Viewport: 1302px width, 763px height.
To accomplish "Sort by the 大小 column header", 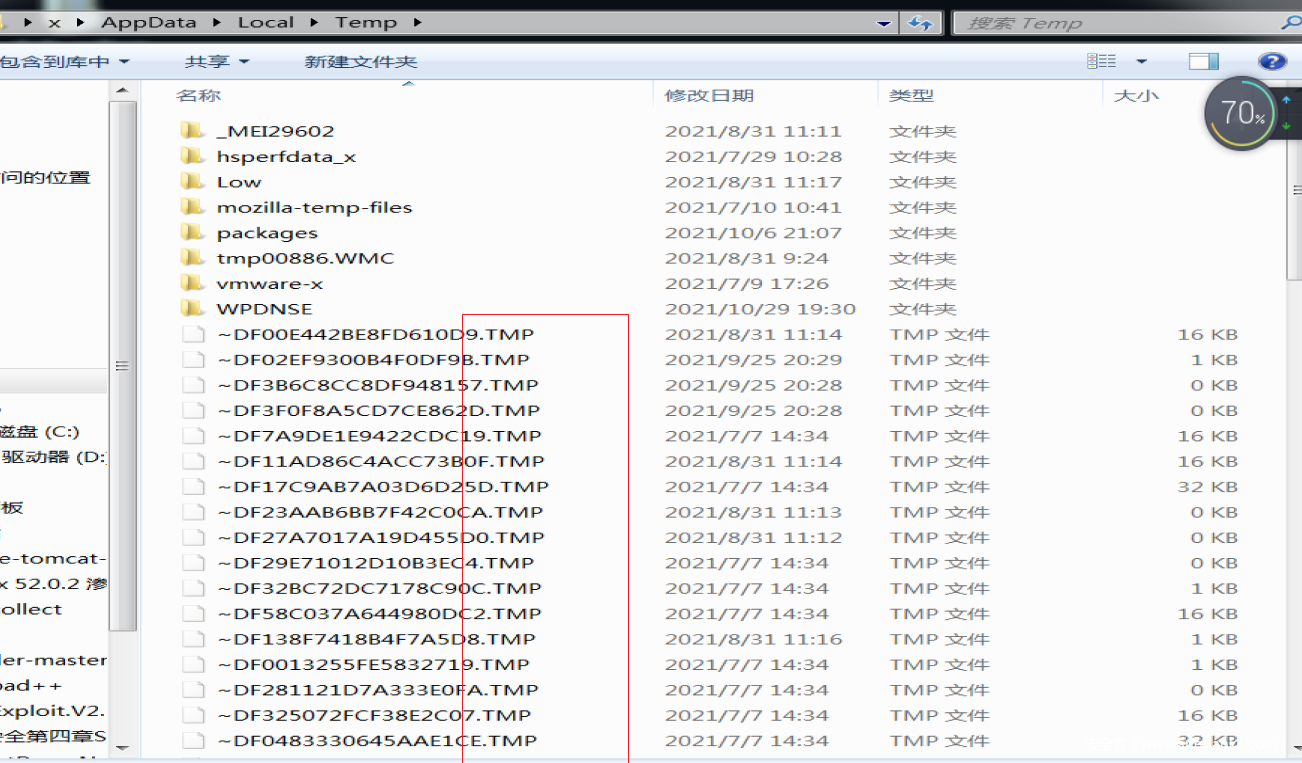I will (1136, 96).
